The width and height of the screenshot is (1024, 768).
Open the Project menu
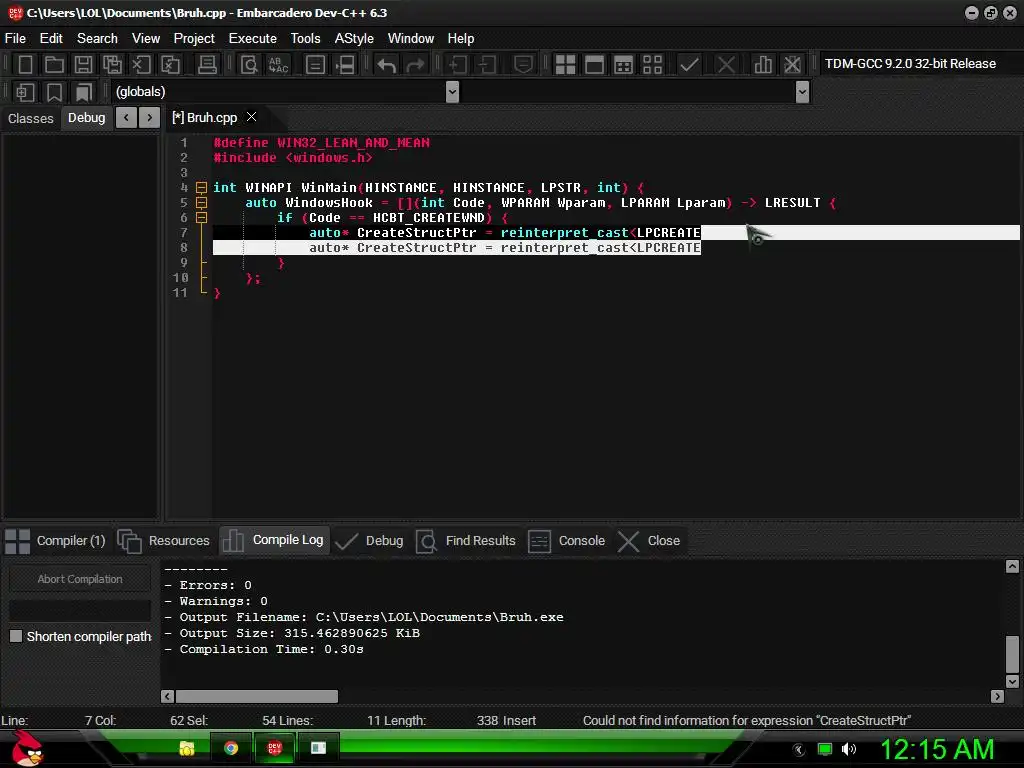194,39
